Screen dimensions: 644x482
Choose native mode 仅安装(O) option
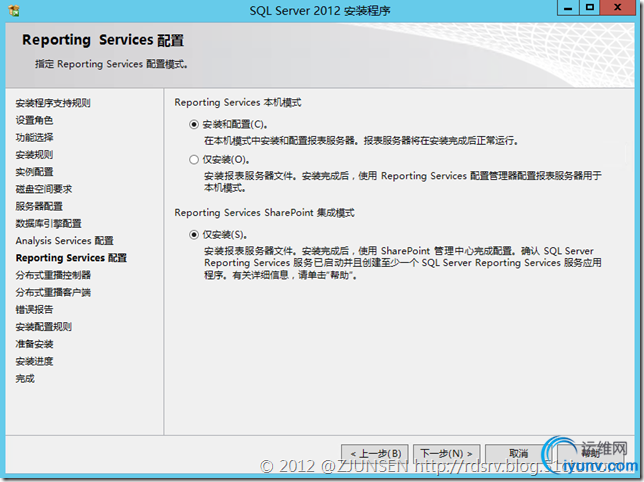(194, 159)
